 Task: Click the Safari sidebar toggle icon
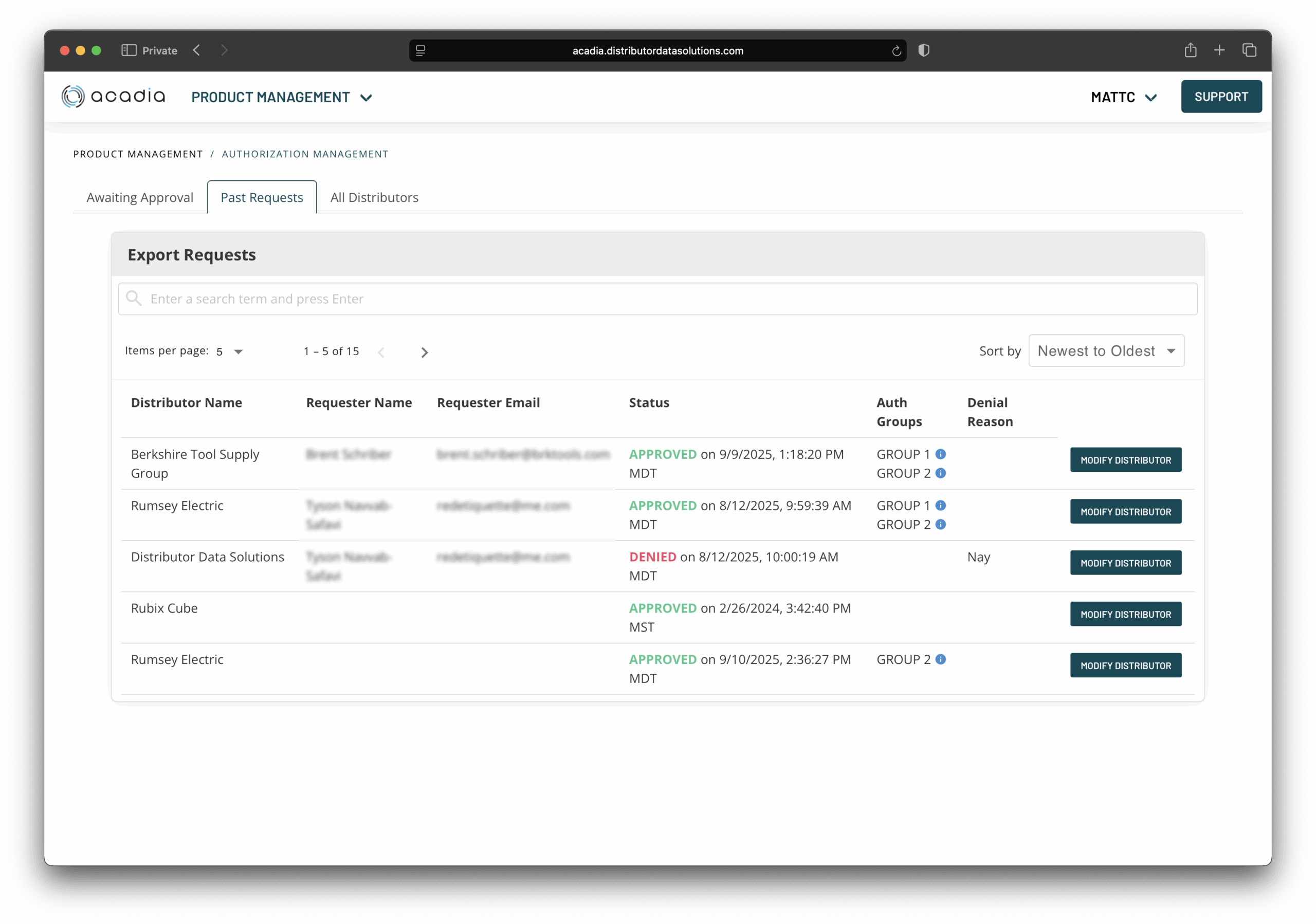point(129,50)
